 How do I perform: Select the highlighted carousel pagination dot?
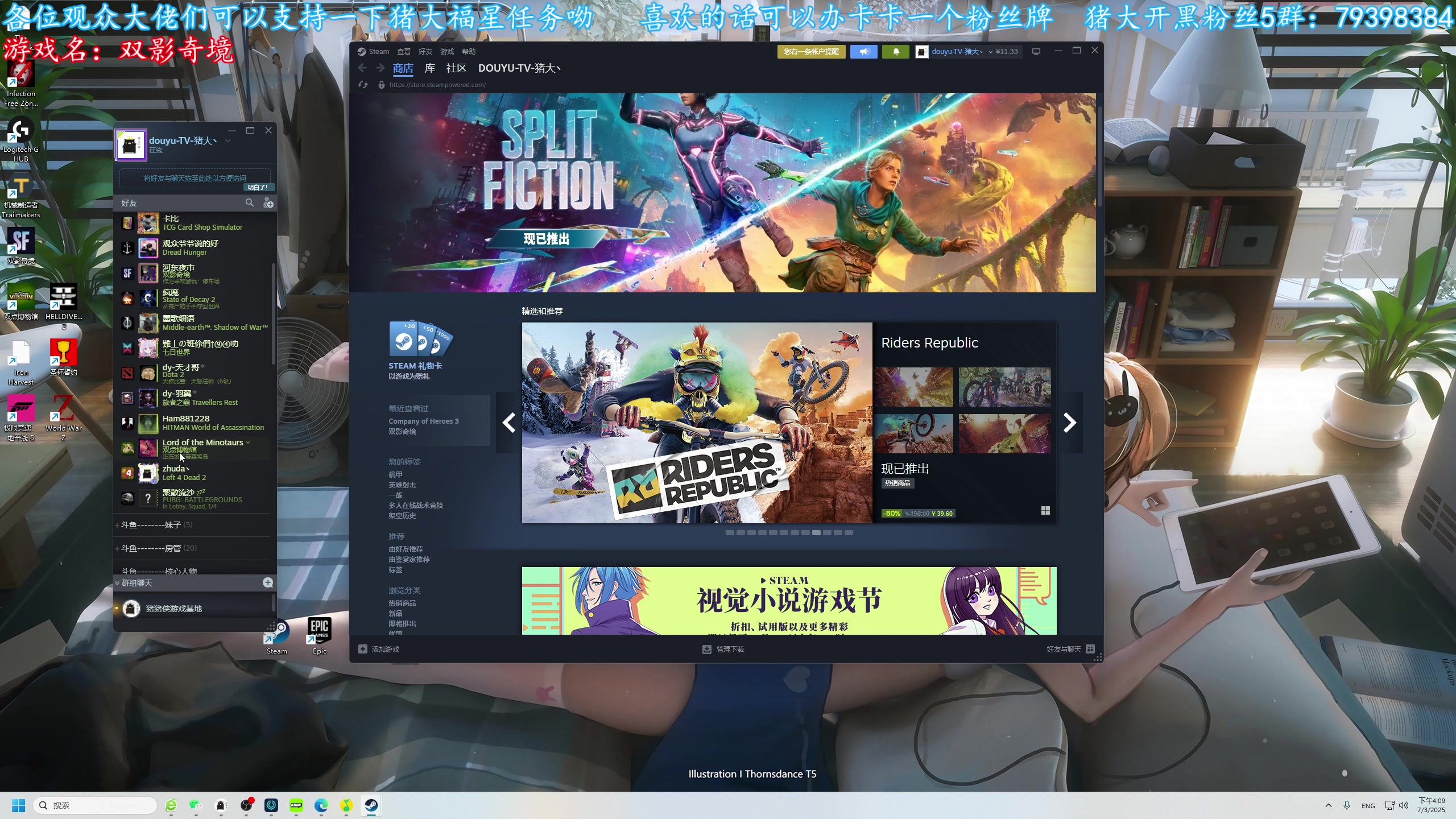click(816, 532)
